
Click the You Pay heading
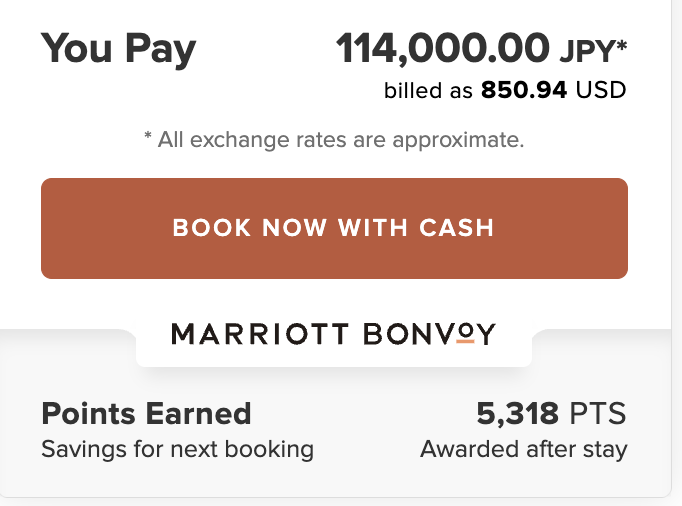pos(119,49)
